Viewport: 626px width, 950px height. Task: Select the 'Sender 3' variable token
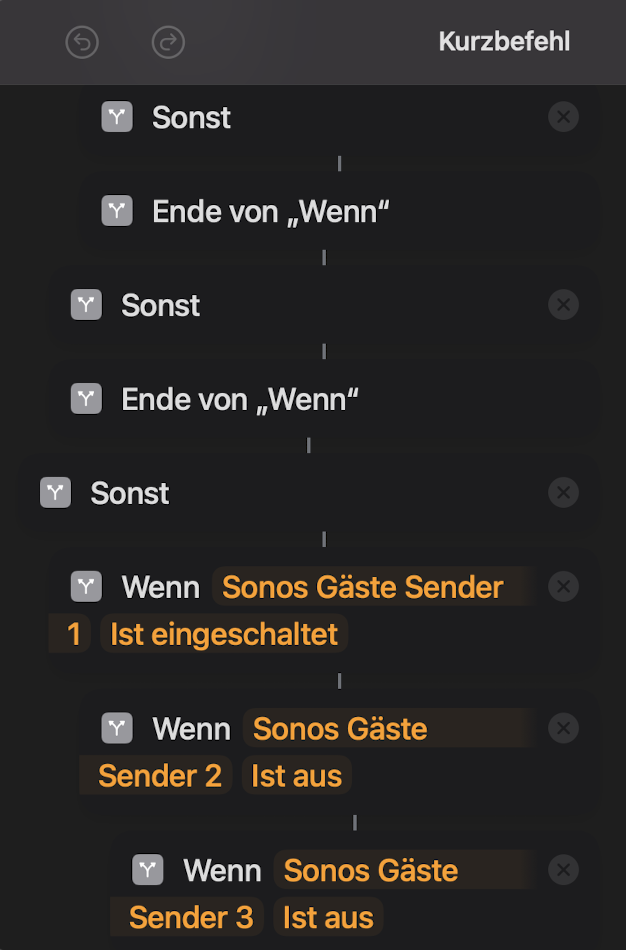191,918
